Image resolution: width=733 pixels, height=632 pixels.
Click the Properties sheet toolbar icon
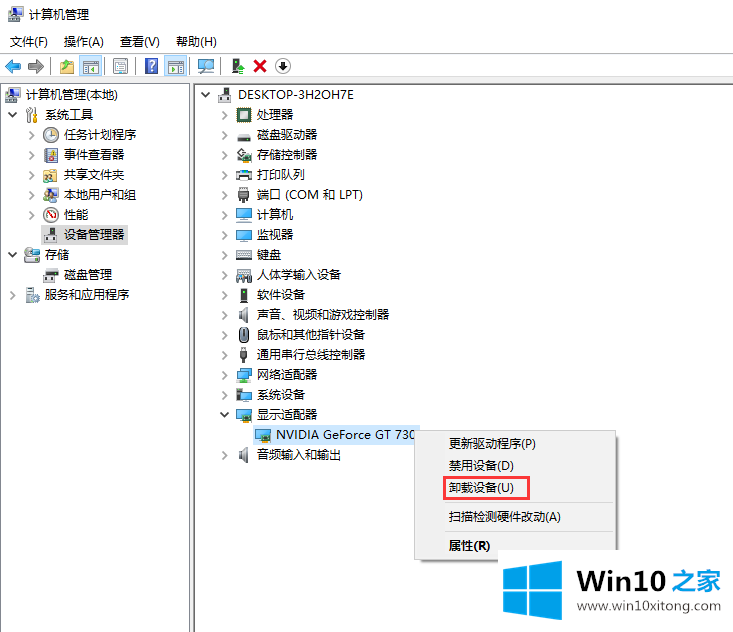point(121,66)
